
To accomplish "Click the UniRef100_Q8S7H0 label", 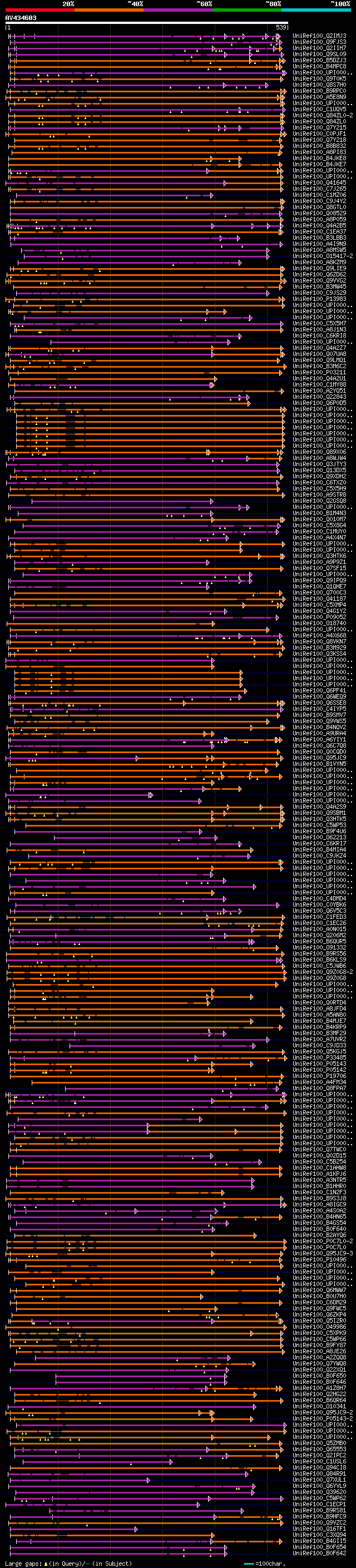I will point(319,85).
